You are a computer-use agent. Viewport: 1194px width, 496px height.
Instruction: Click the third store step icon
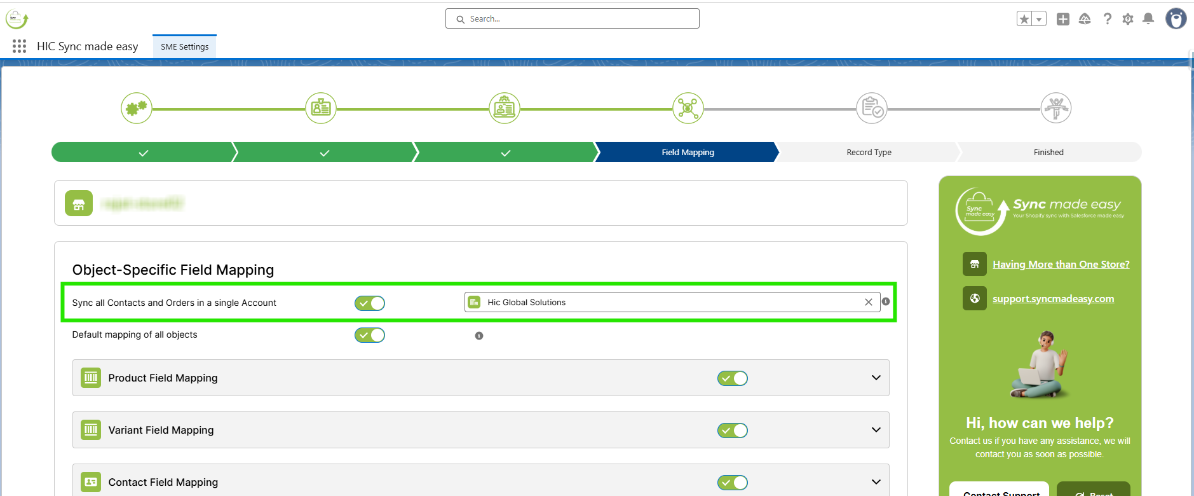505,108
